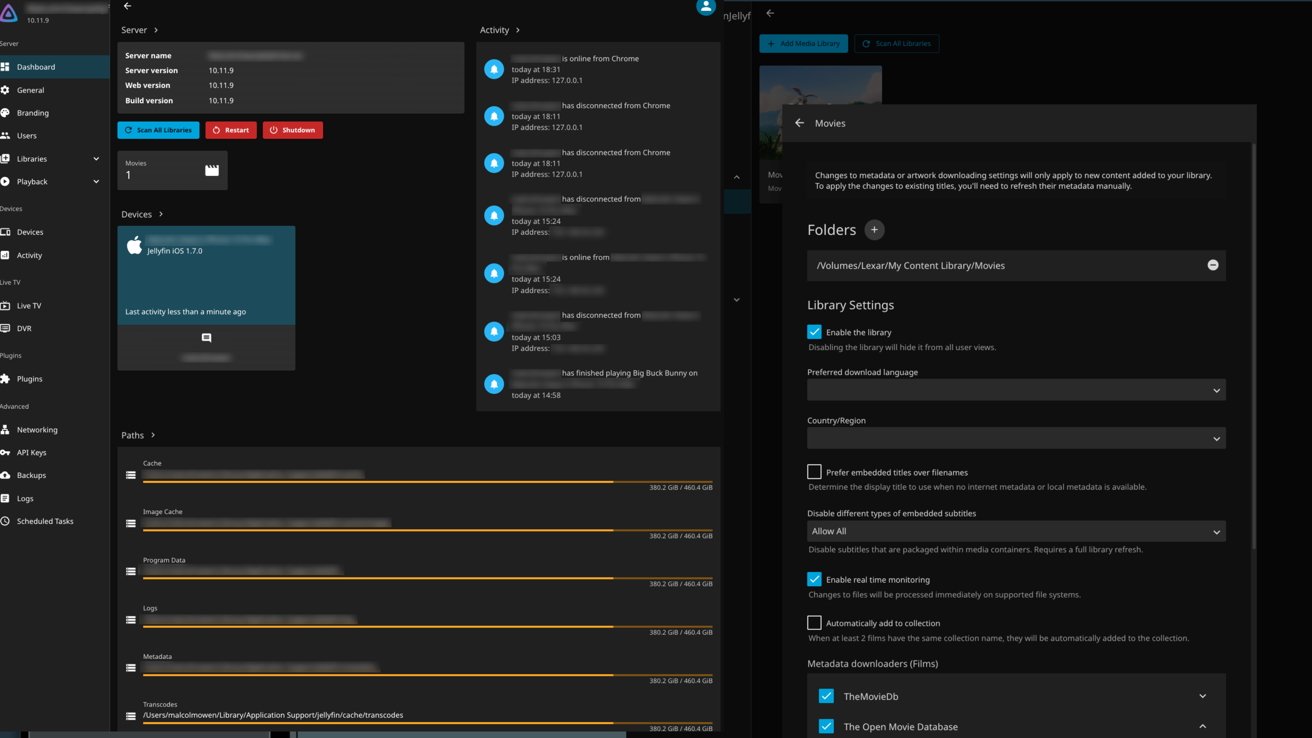Click the Image Cache path list icon
This screenshot has width=1312, height=738.
point(131,523)
